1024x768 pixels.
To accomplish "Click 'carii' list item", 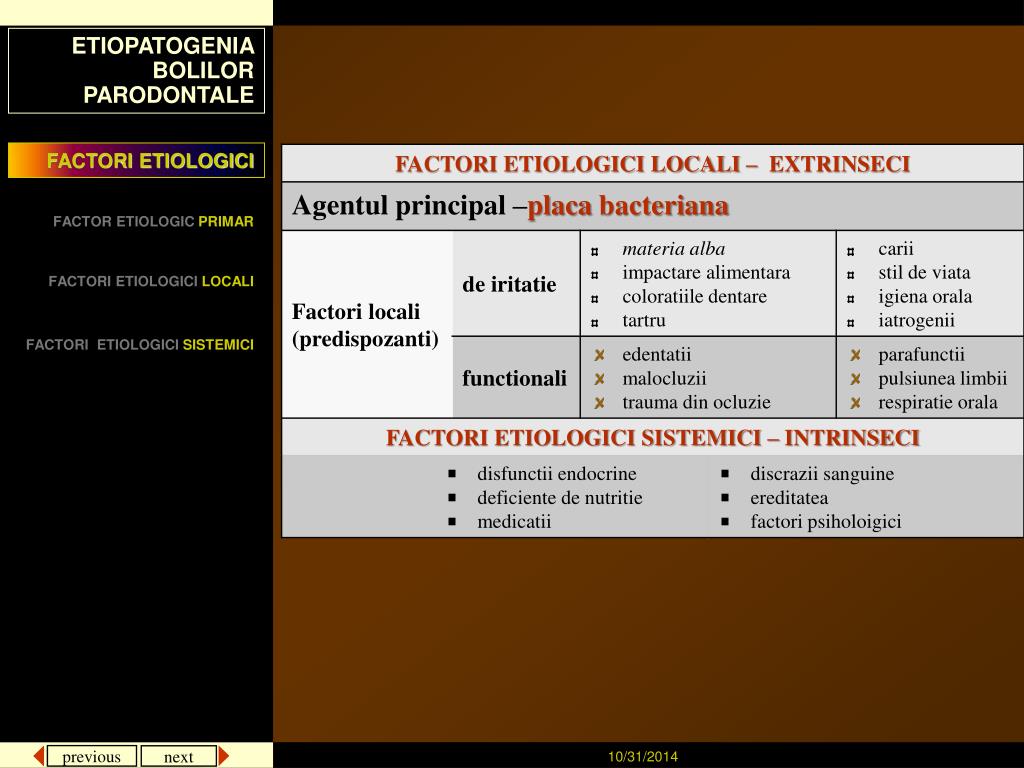I will 895,249.
